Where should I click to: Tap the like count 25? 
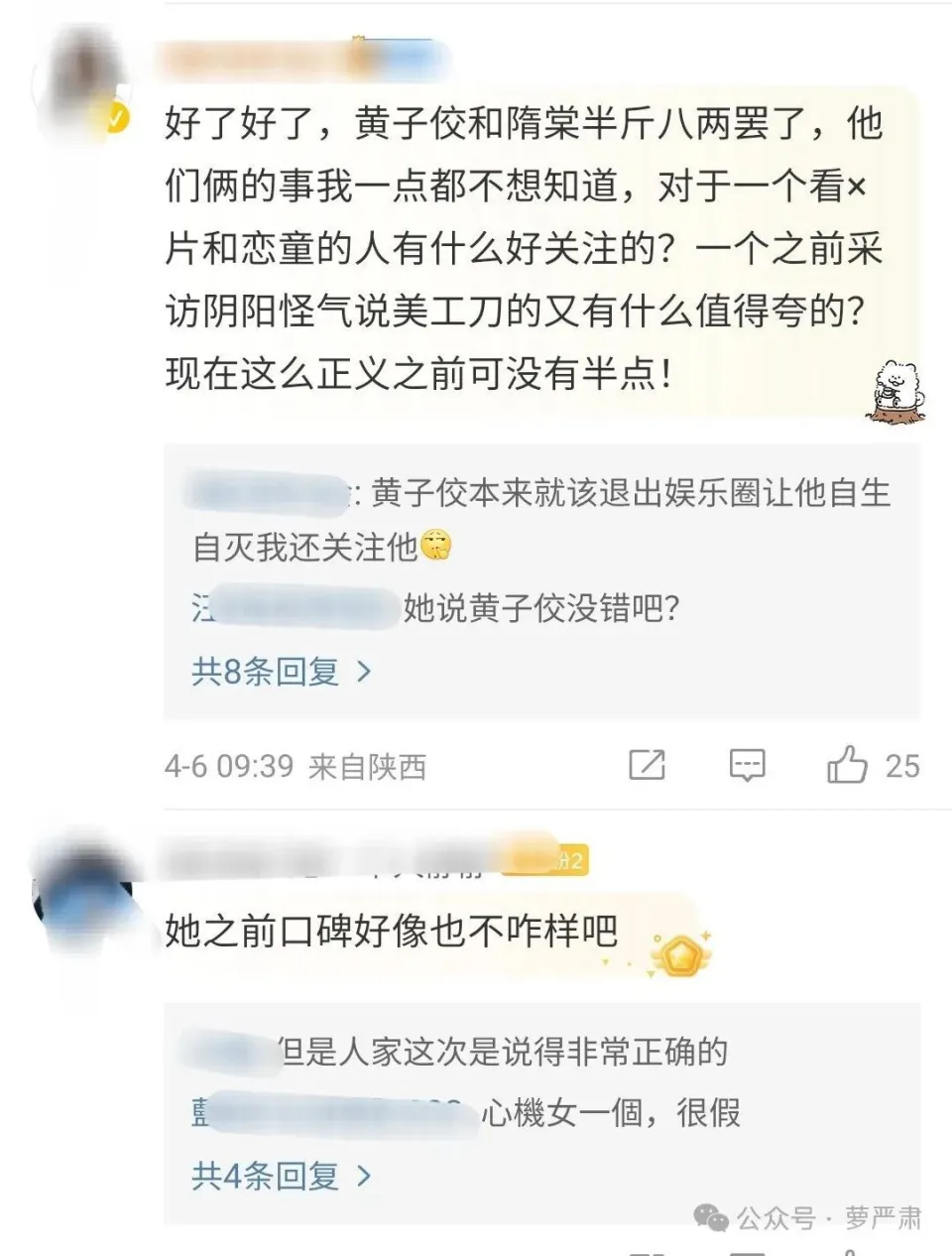(902, 766)
